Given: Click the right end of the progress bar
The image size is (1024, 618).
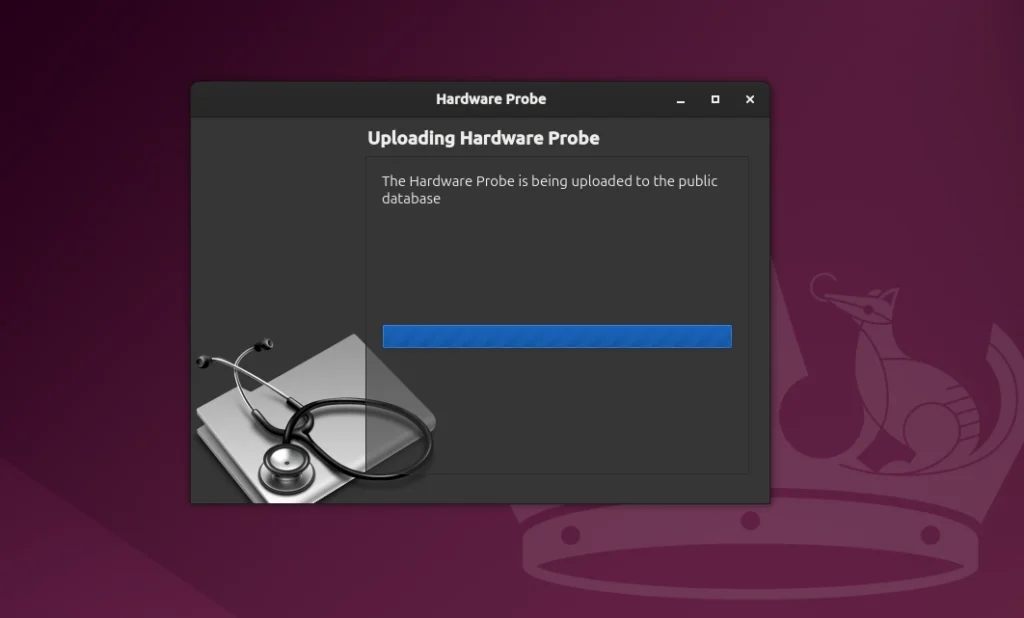Looking at the screenshot, I should [x=725, y=336].
